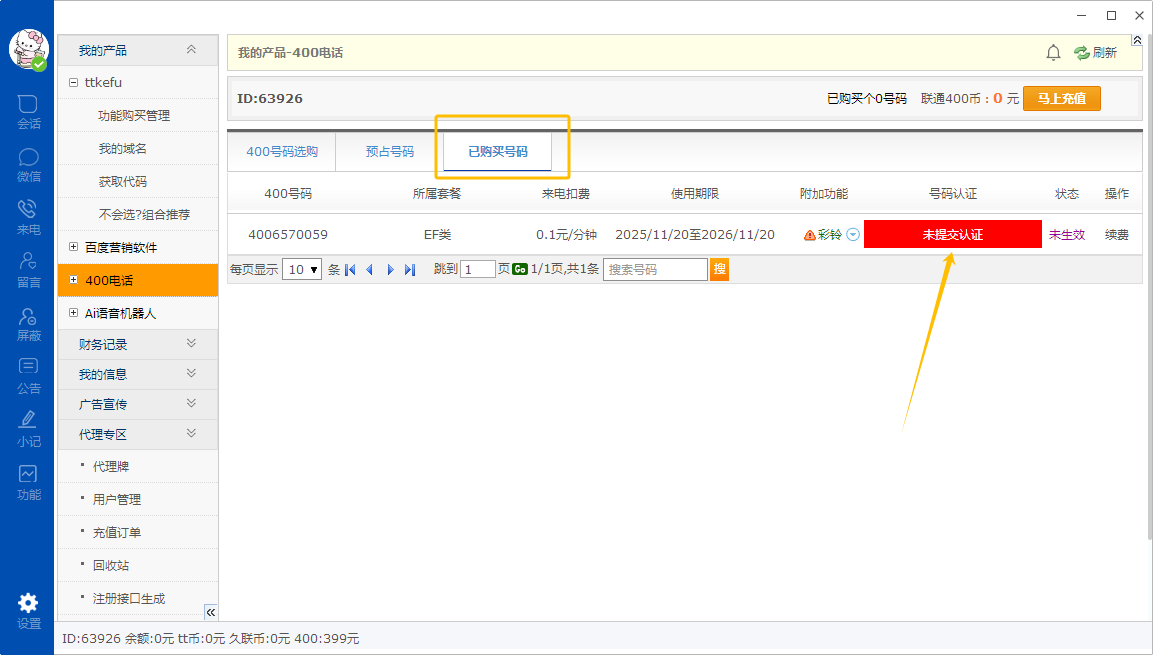Open the 公告 announcement icon

(28, 375)
